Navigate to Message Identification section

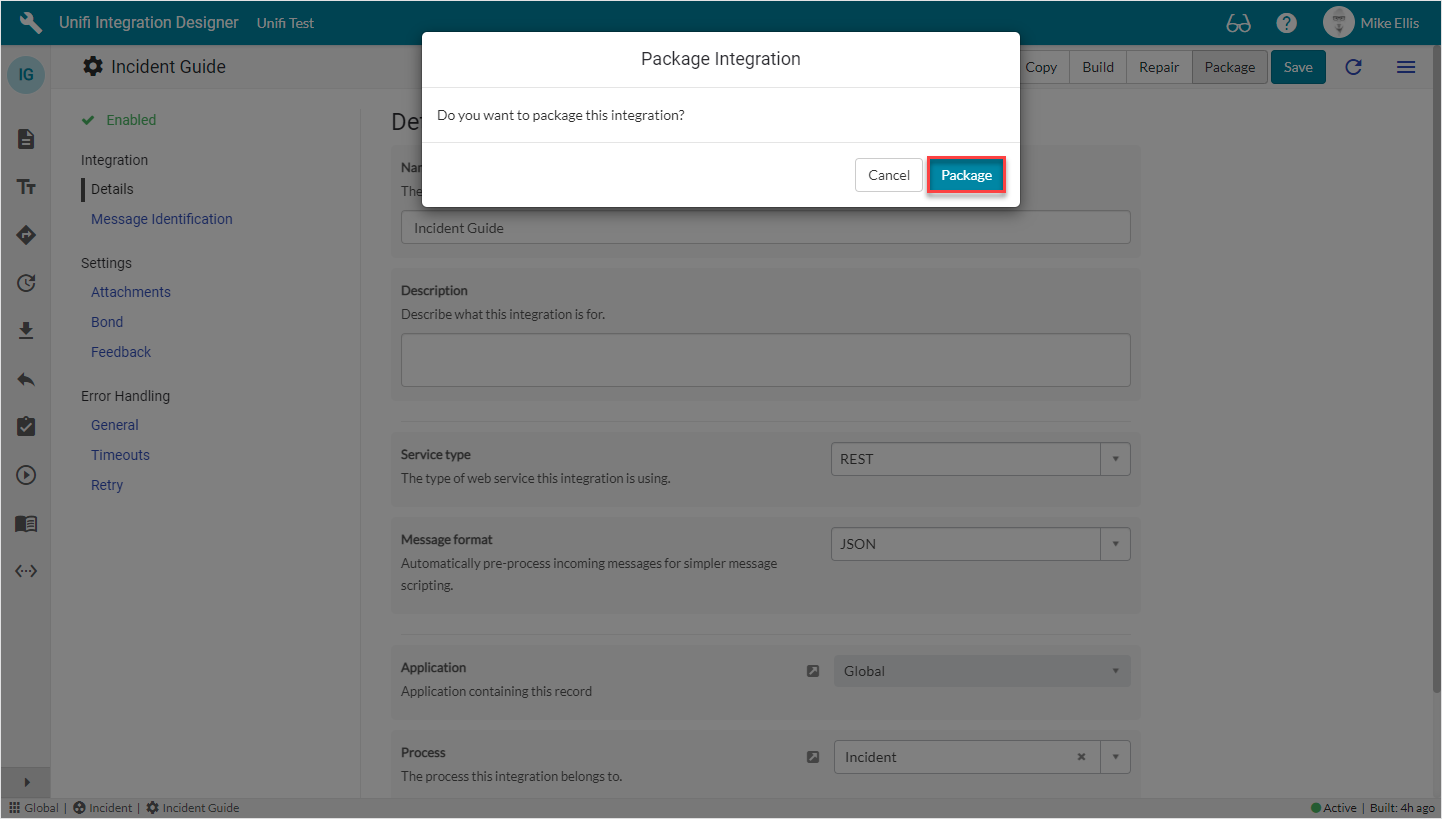pyautogui.click(x=161, y=218)
